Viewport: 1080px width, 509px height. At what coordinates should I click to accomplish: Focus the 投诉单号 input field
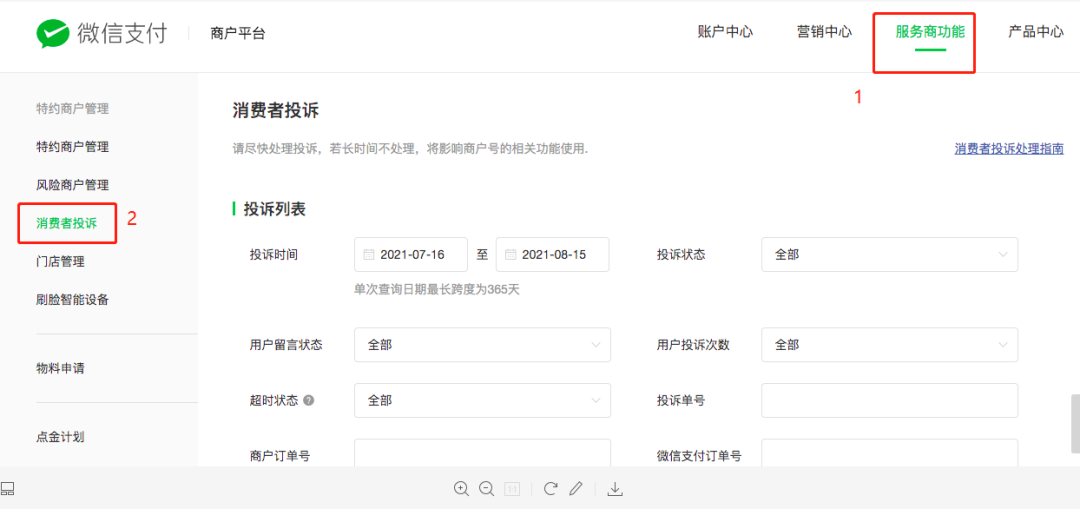[889, 400]
